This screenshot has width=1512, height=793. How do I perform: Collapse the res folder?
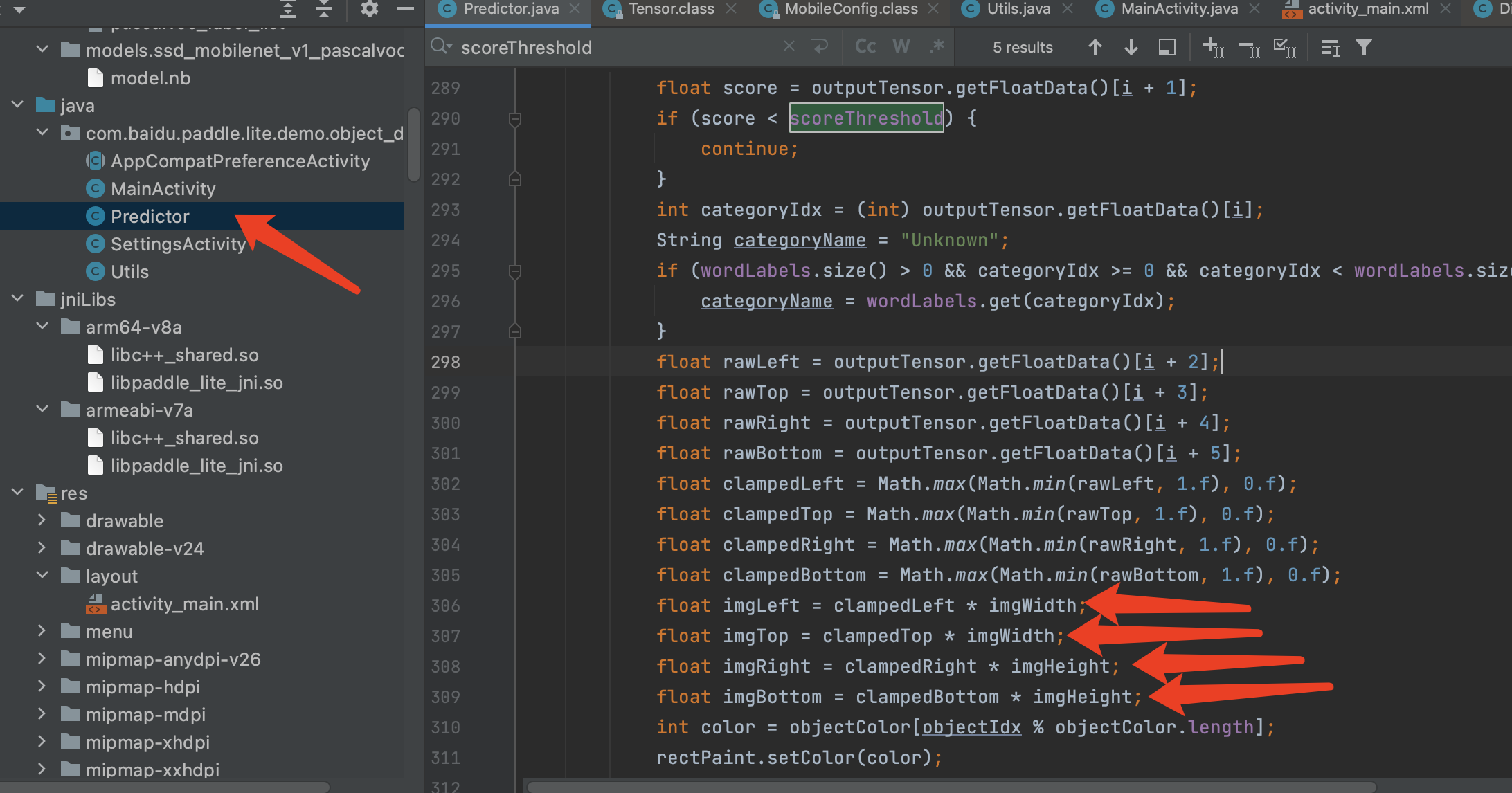click(18, 493)
